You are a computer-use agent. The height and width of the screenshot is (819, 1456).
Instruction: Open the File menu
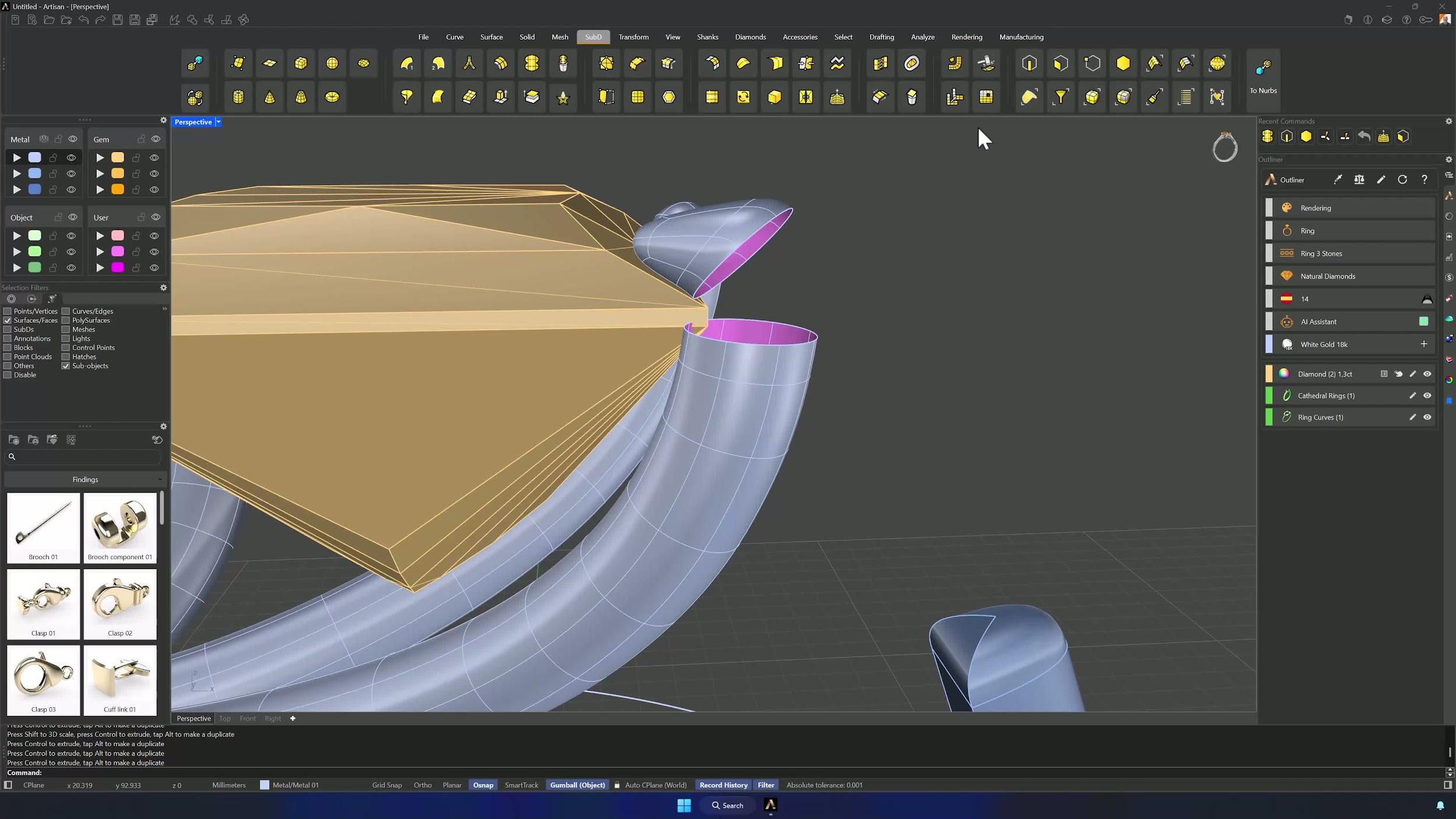click(x=423, y=37)
